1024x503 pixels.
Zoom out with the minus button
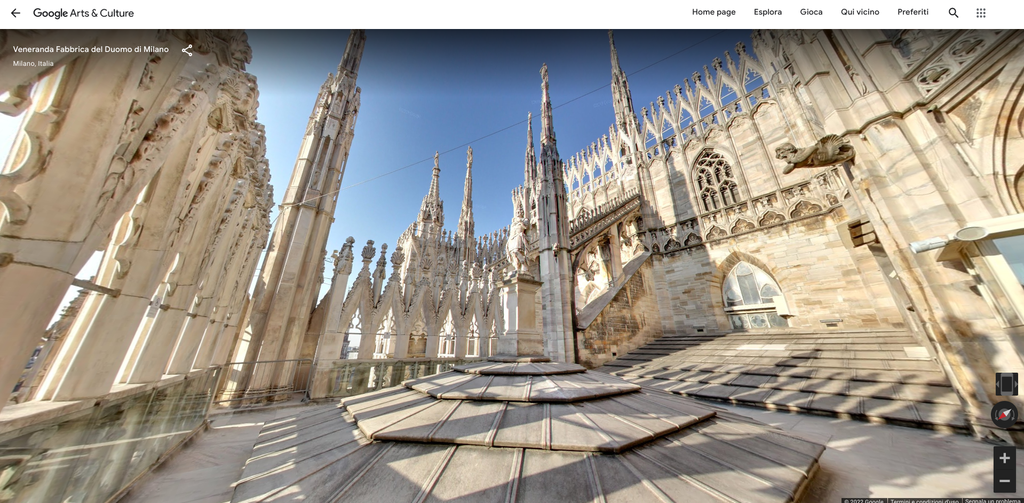point(1004,481)
